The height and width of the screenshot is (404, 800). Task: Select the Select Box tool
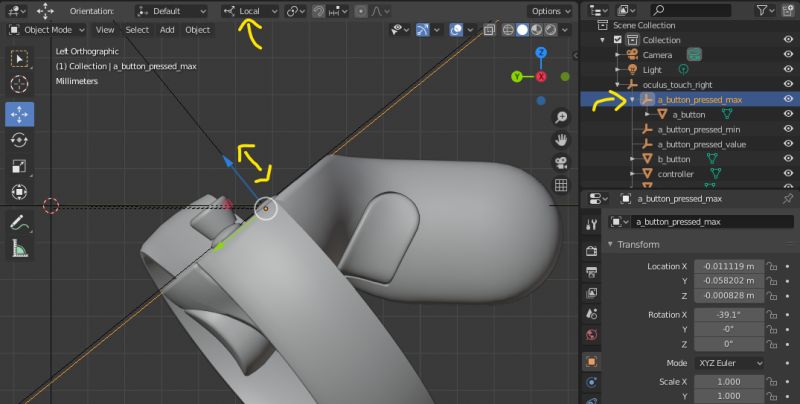[x=19, y=59]
